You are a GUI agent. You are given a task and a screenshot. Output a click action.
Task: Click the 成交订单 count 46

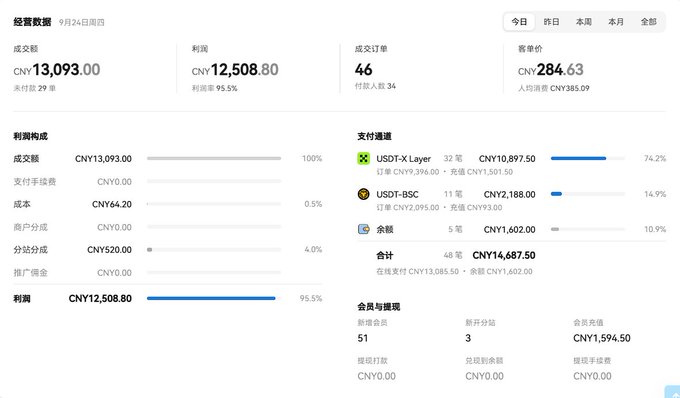pyautogui.click(x=363, y=69)
